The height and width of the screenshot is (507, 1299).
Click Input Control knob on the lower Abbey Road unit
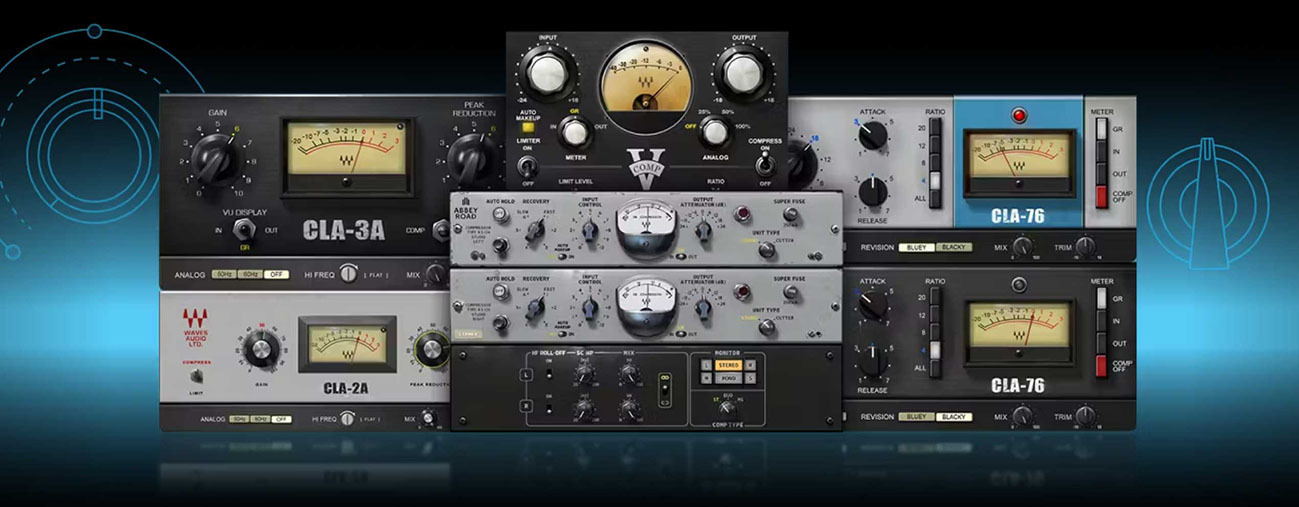coord(589,308)
